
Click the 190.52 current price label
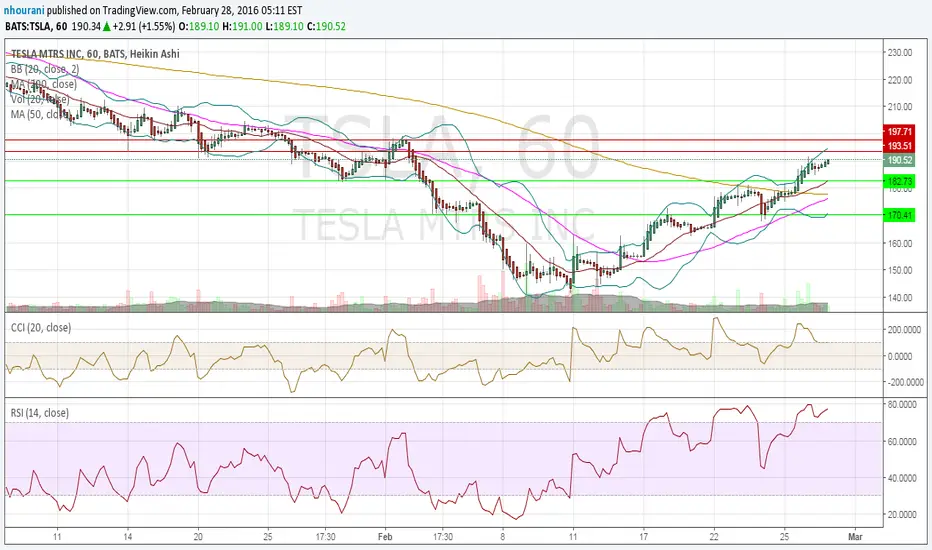coord(899,160)
